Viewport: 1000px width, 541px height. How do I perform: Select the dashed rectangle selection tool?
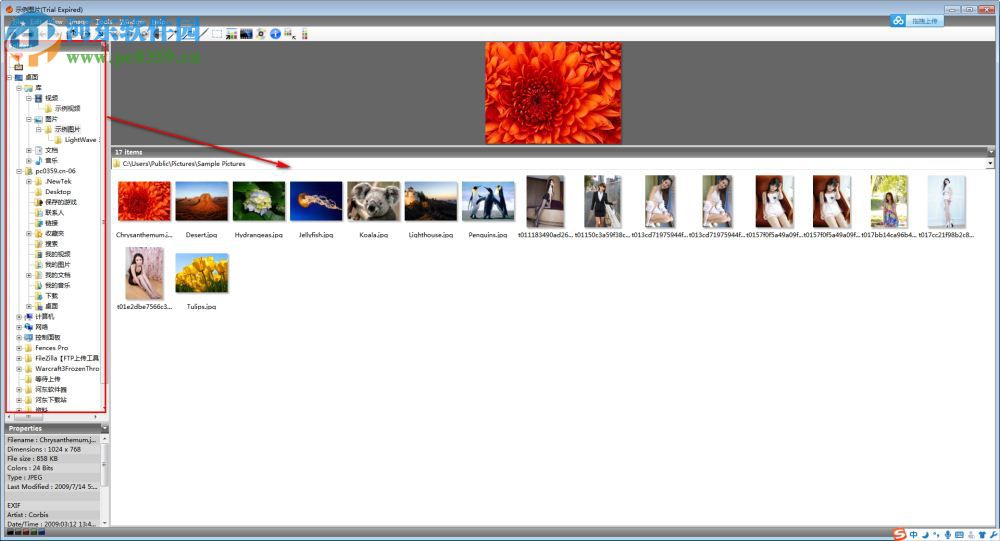tap(217, 34)
